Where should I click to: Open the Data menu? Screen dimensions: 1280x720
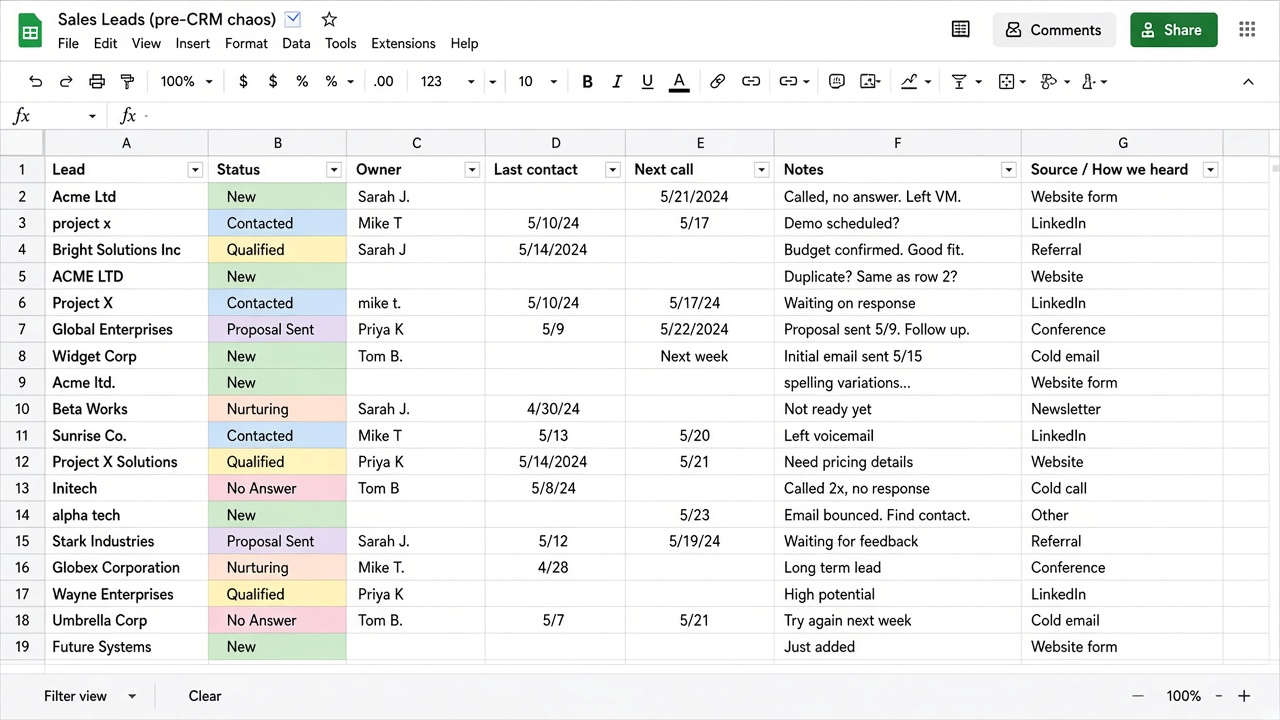click(x=296, y=43)
